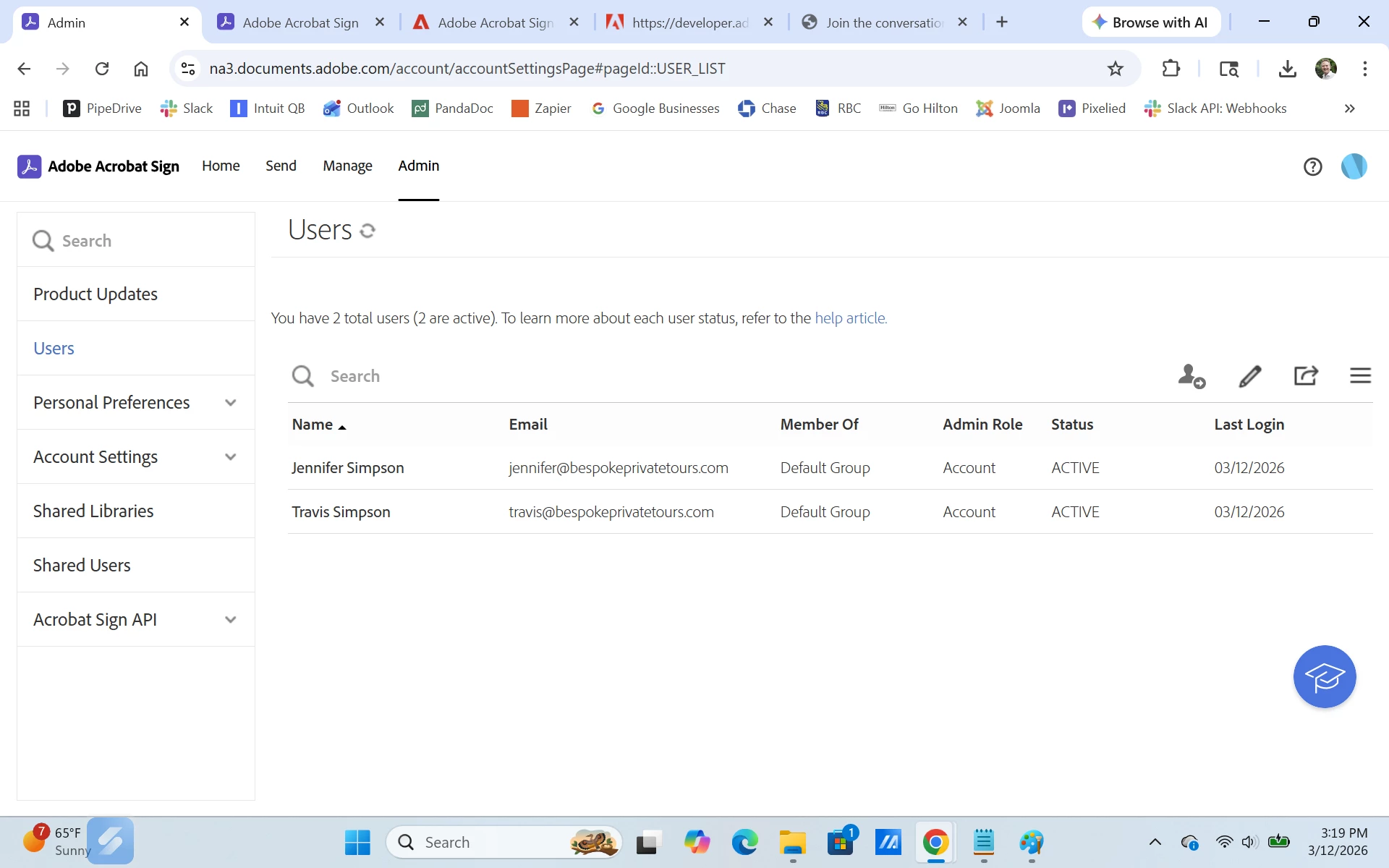Open the Manage tab
This screenshot has width=1389, height=868.
(x=347, y=166)
